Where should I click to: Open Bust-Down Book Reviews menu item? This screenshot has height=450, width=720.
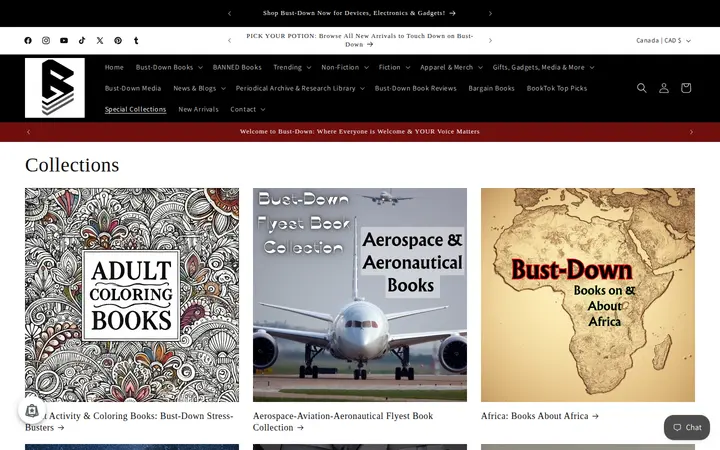click(416, 88)
